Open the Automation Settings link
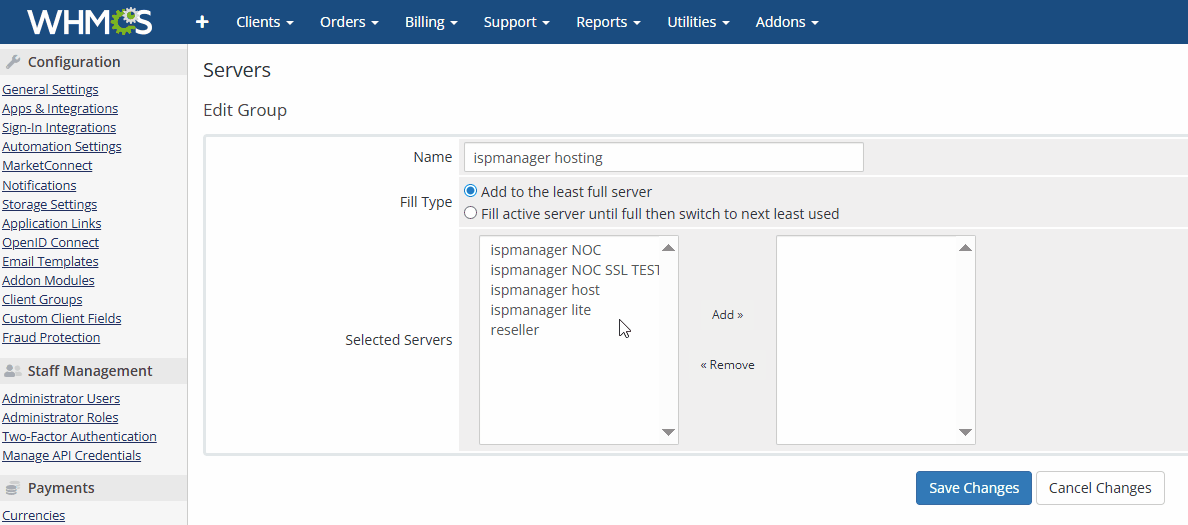 (62, 147)
